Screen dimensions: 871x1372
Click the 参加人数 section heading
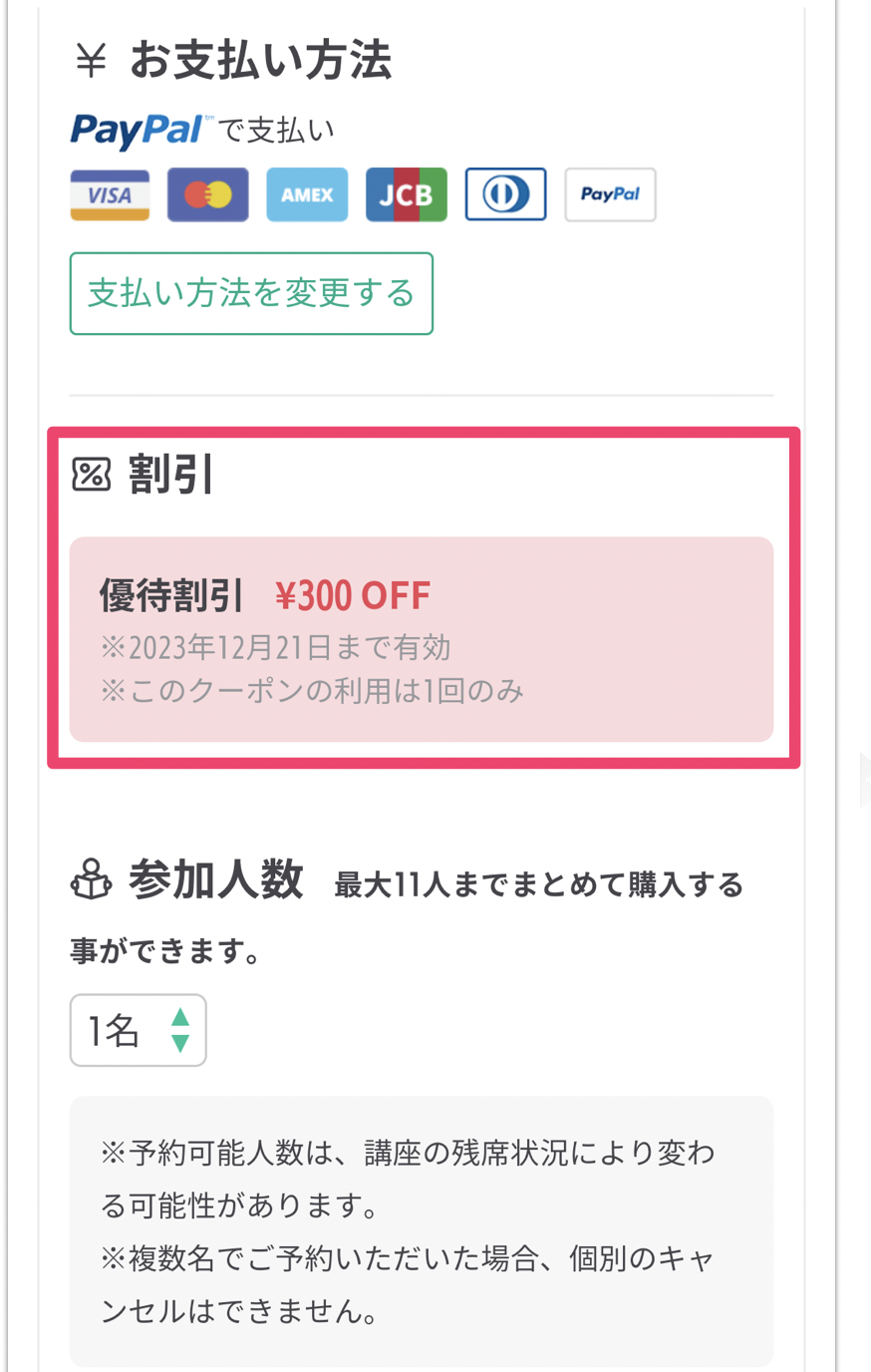click(216, 880)
